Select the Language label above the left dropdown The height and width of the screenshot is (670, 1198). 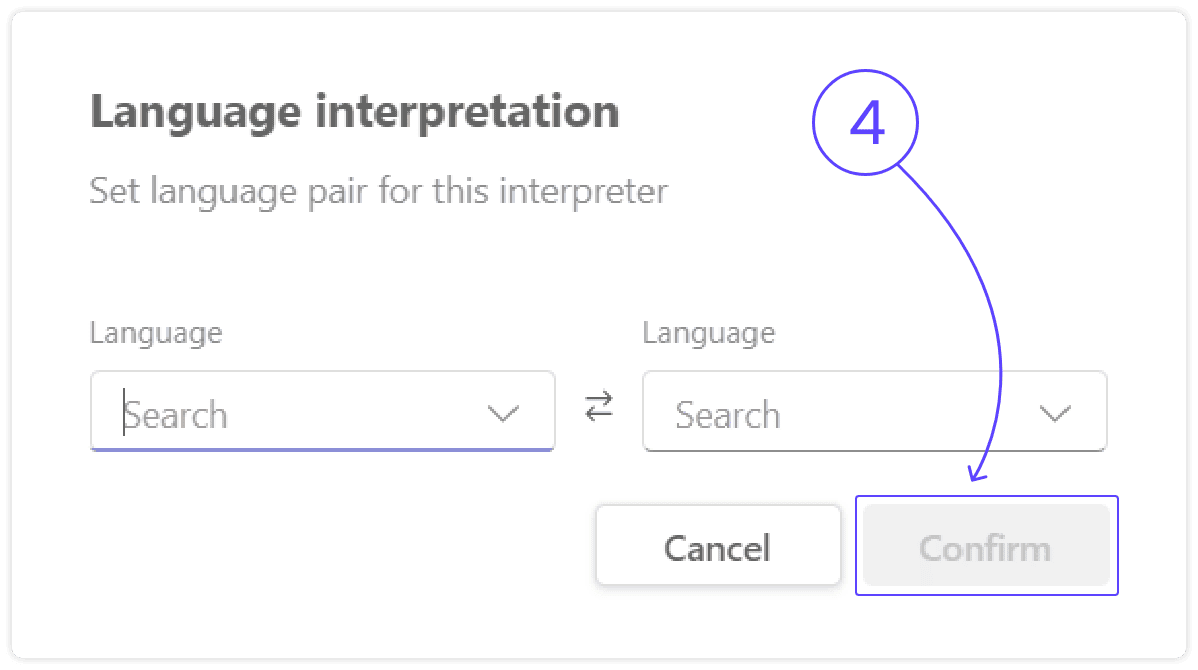[x=155, y=333]
